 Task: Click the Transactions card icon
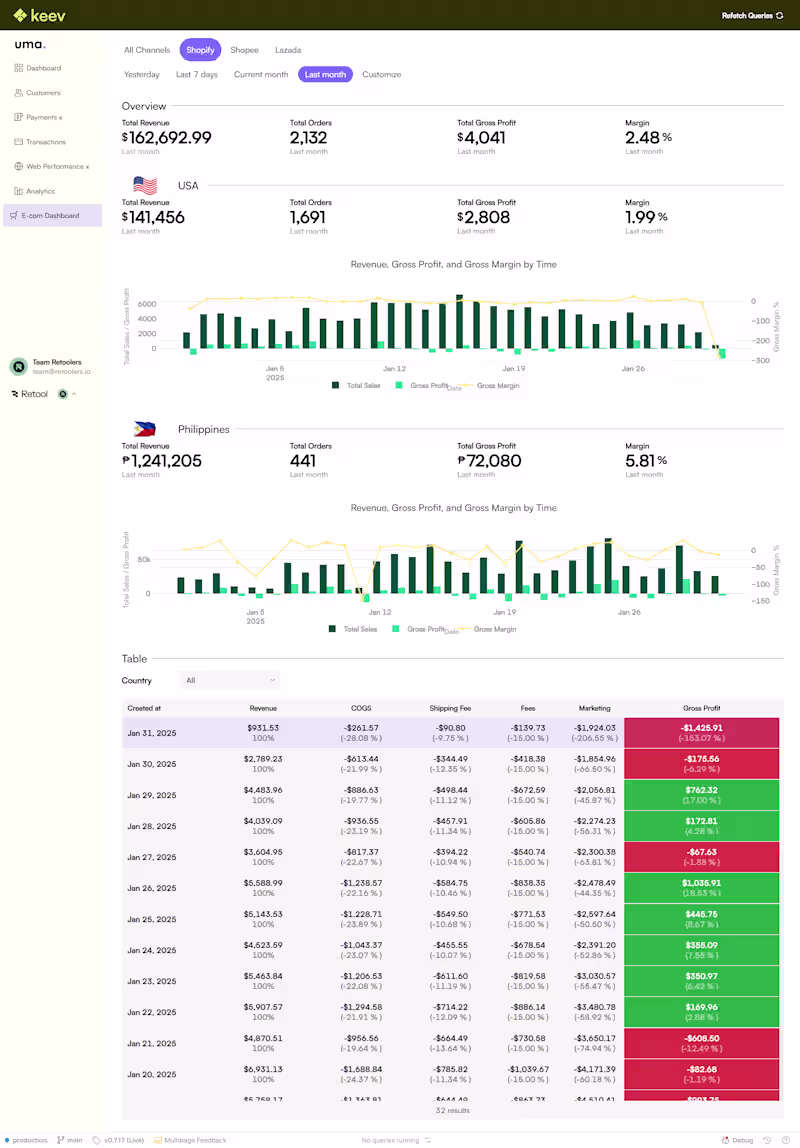18,142
